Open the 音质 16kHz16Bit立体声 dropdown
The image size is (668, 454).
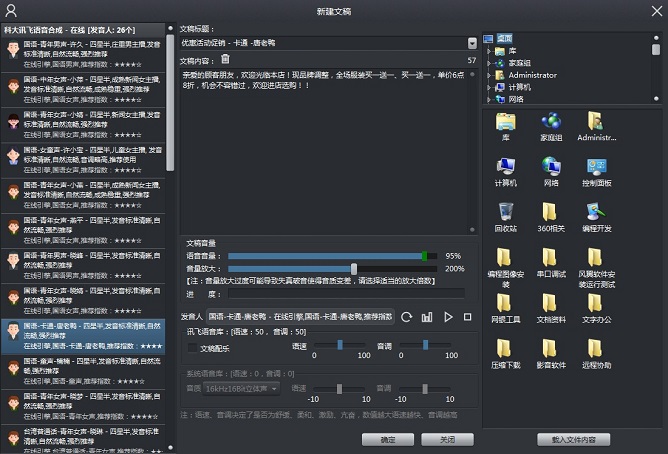(x=241, y=388)
